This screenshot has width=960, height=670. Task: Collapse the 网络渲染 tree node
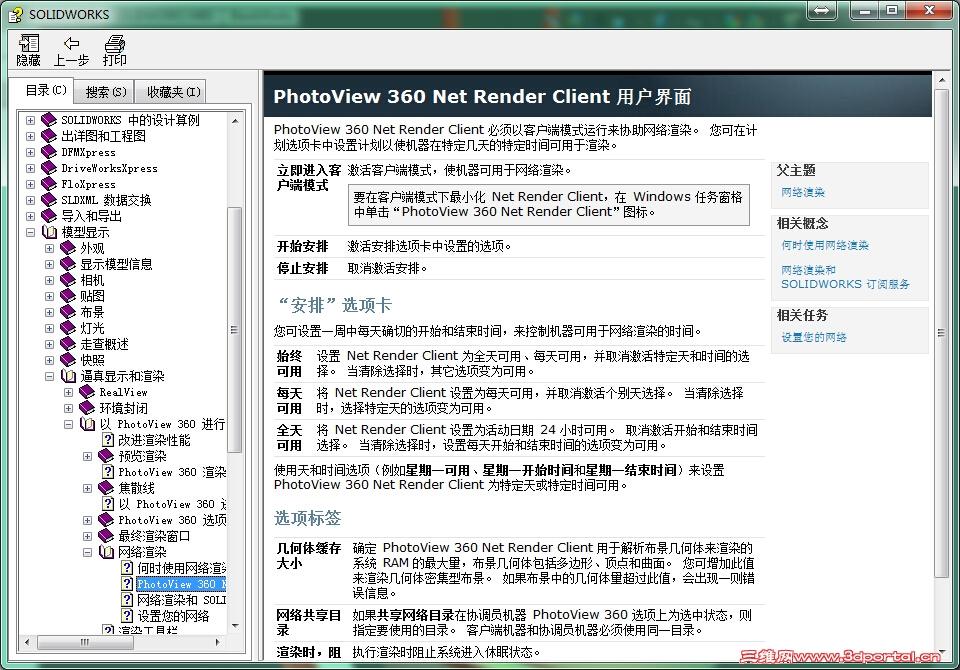point(88,552)
